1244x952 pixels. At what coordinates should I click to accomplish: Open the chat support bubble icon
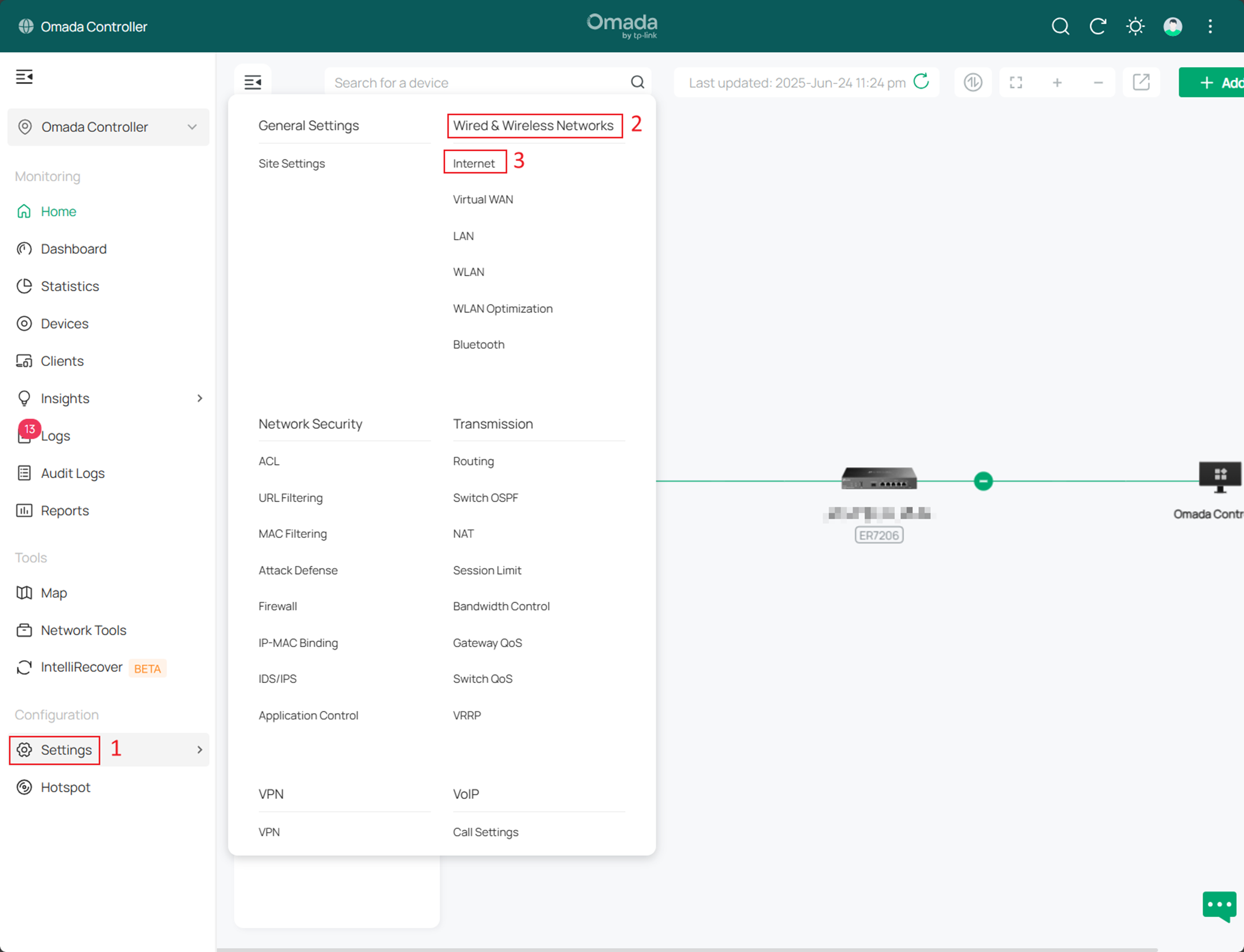[1219, 907]
